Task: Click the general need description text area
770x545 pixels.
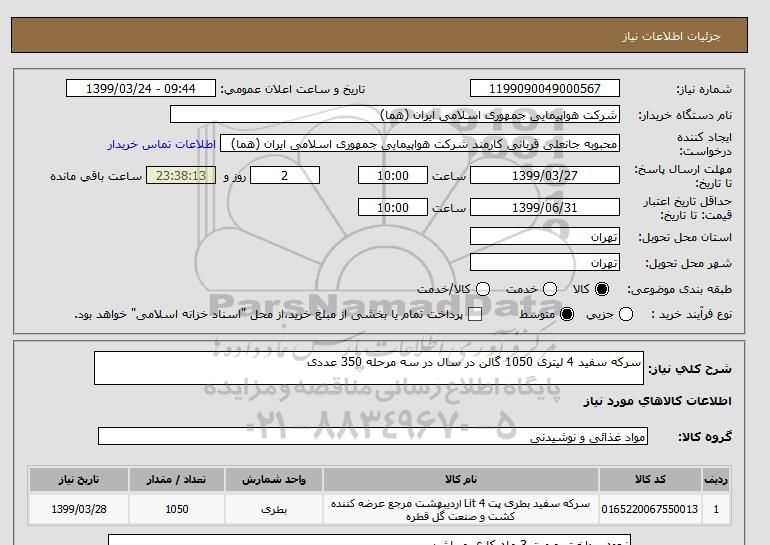Action: pos(369,368)
